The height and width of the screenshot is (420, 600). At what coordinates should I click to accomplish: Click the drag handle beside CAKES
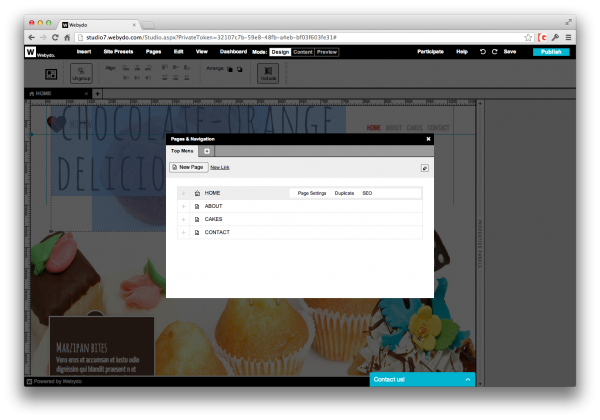point(184,219)
